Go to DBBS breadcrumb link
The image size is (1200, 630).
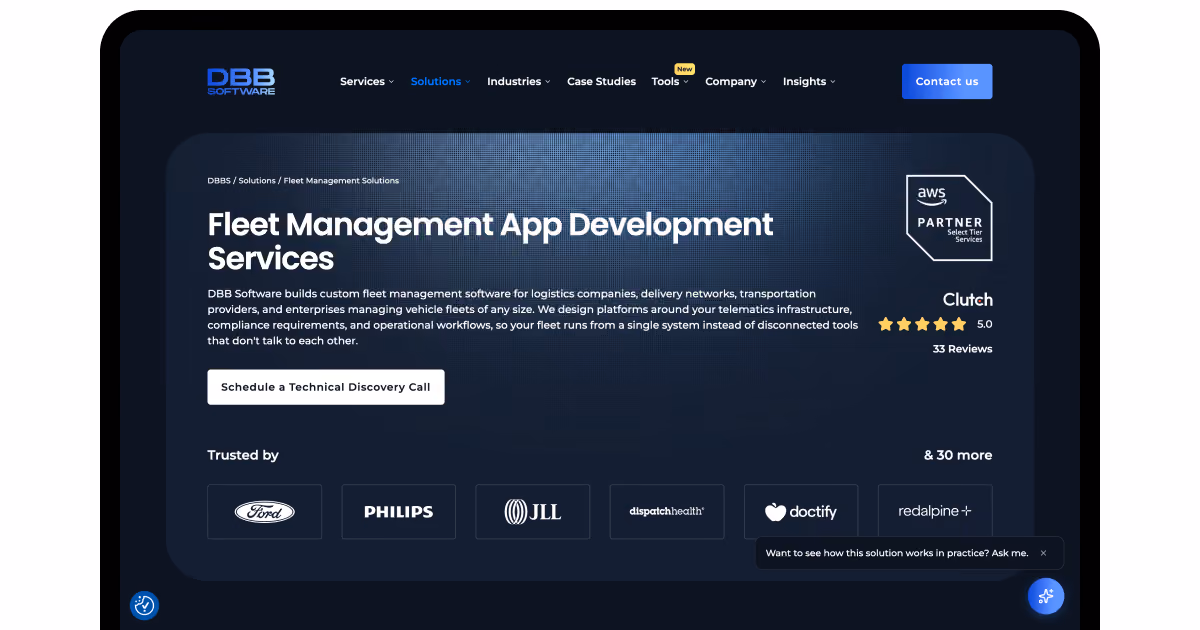coord(219,181)
